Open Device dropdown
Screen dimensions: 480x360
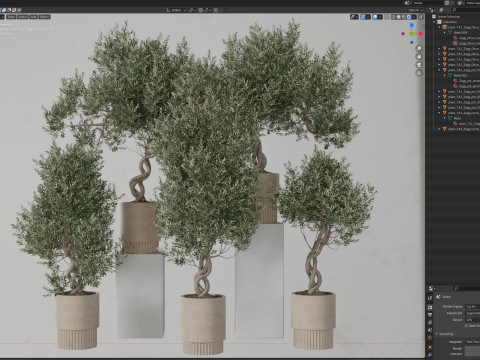(x=473, y=319)
